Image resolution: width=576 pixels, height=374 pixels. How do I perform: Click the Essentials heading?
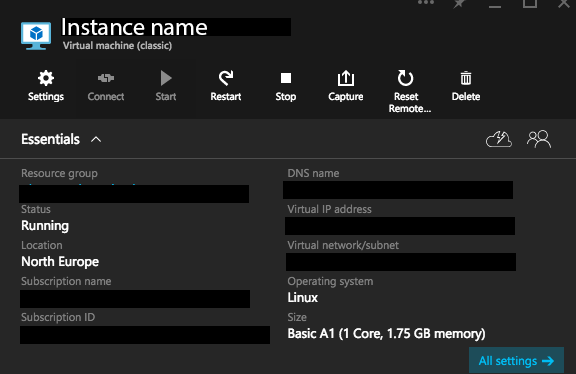click(50, 139)
